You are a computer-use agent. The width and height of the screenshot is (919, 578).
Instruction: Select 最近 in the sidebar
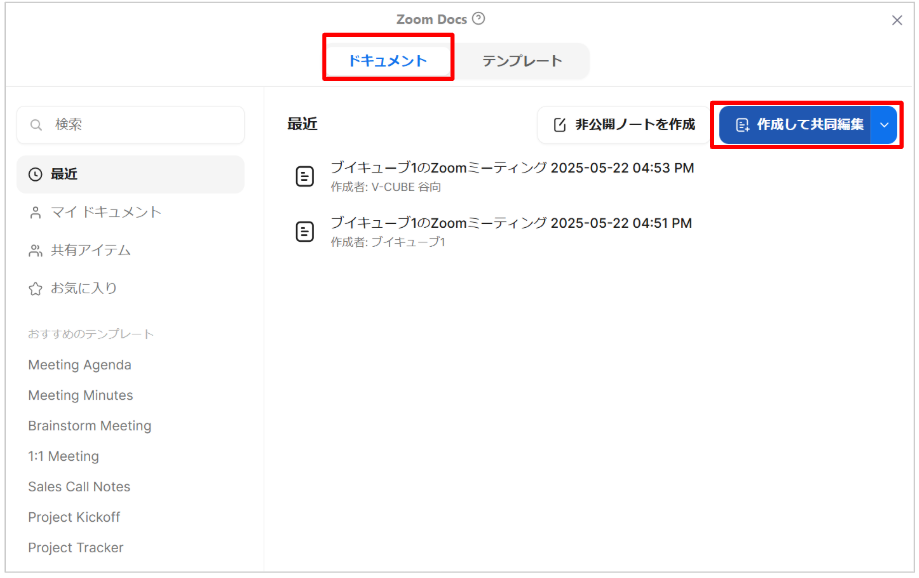[130, 174]
